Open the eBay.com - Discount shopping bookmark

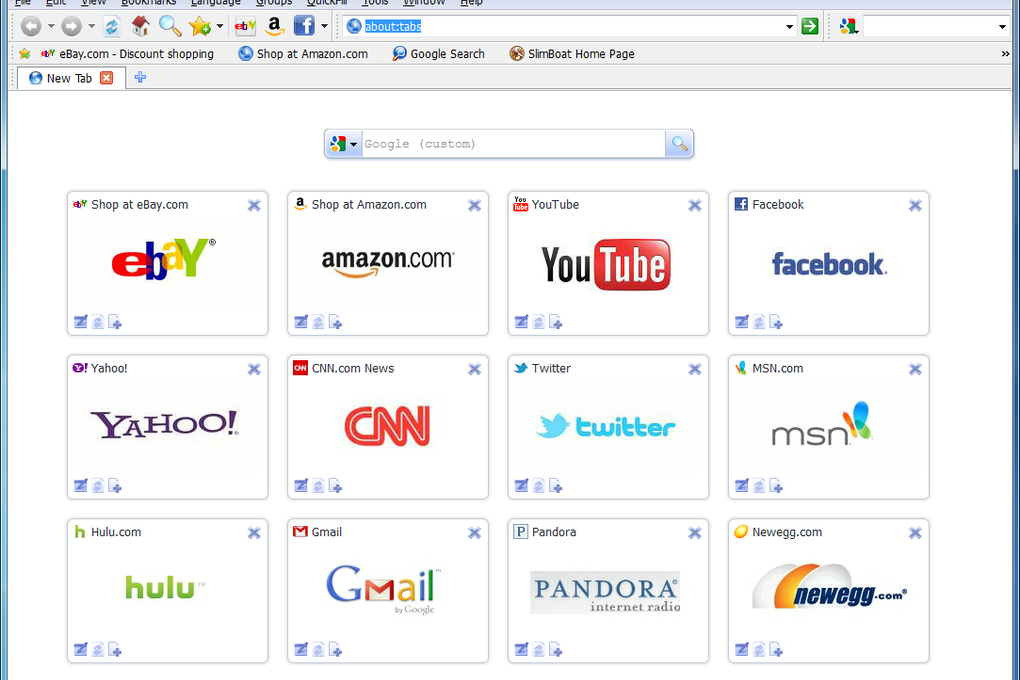pyautogui.click(x=127, y=54)
